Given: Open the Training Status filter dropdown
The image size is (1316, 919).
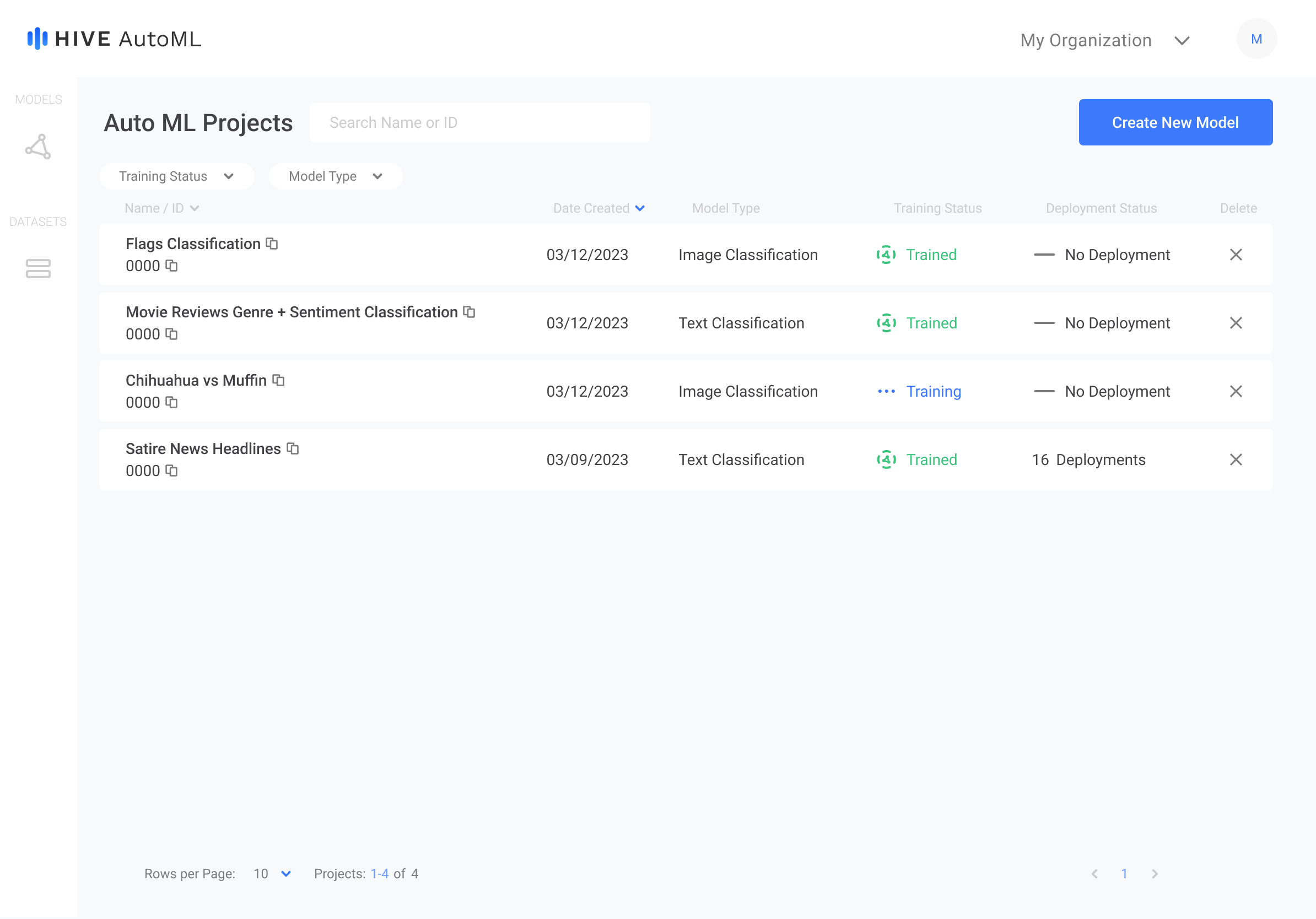Looking at the screenshot, I should (176, 176).
